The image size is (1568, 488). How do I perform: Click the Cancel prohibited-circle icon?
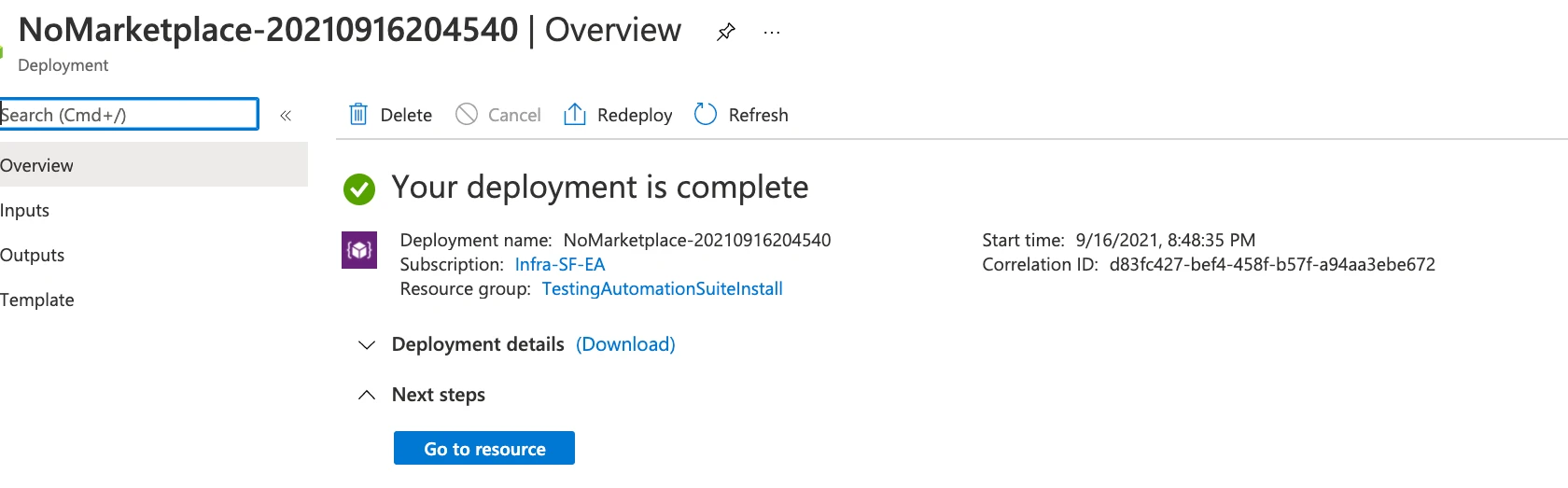pos(467,114)
